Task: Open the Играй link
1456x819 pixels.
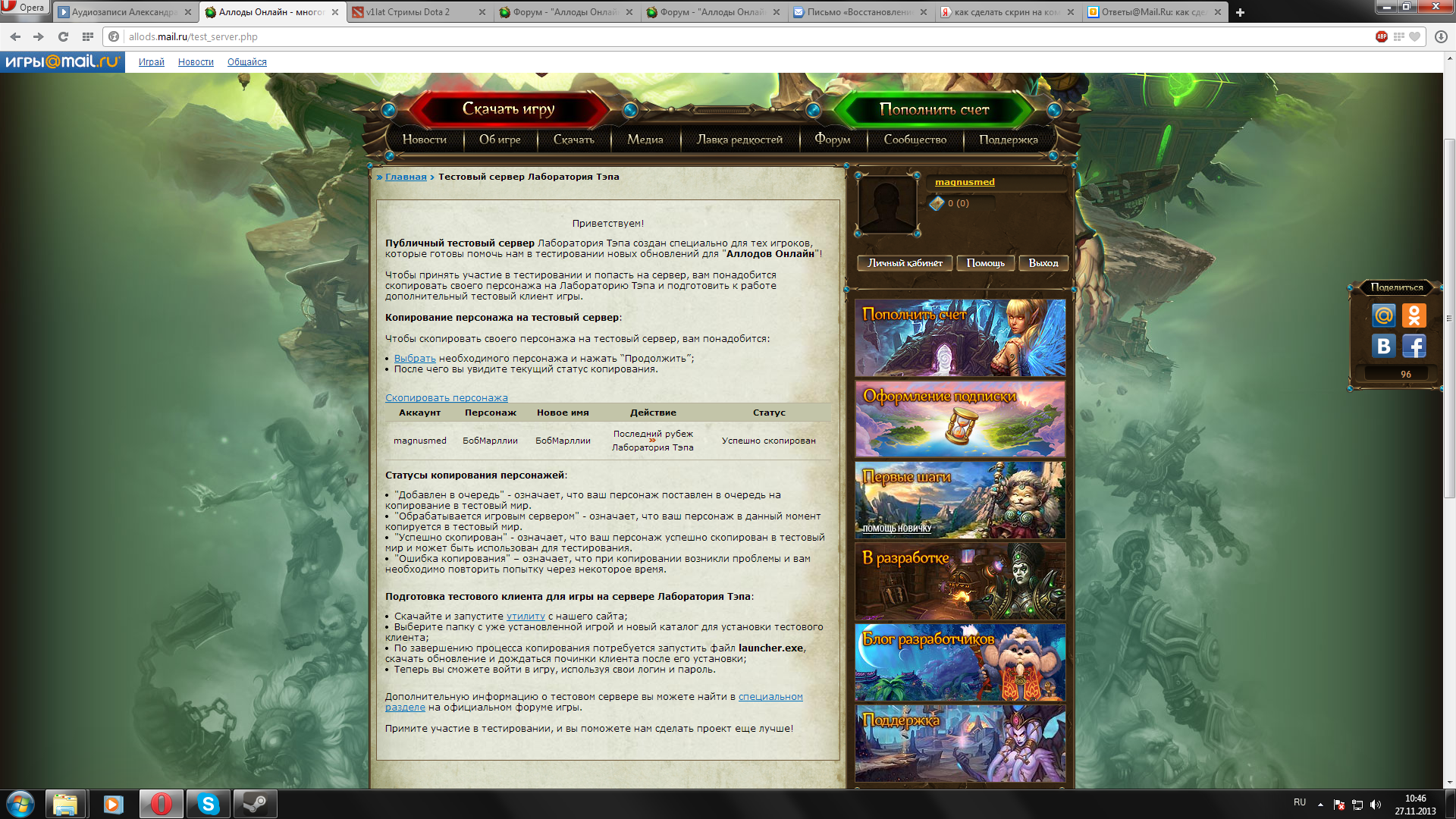Action: pos(151,62)
